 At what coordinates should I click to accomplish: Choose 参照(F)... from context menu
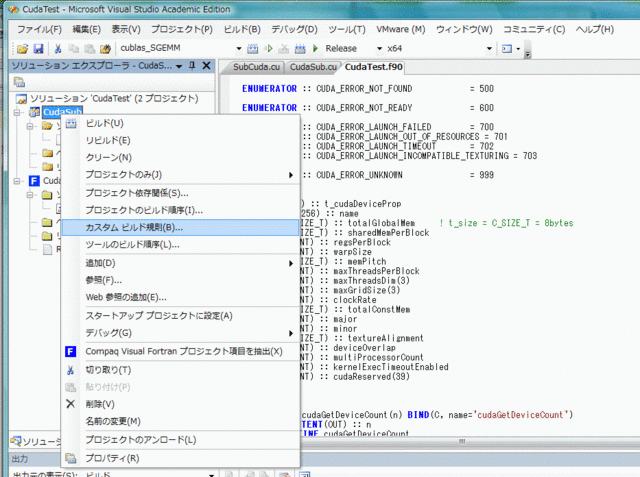point(181,280)
